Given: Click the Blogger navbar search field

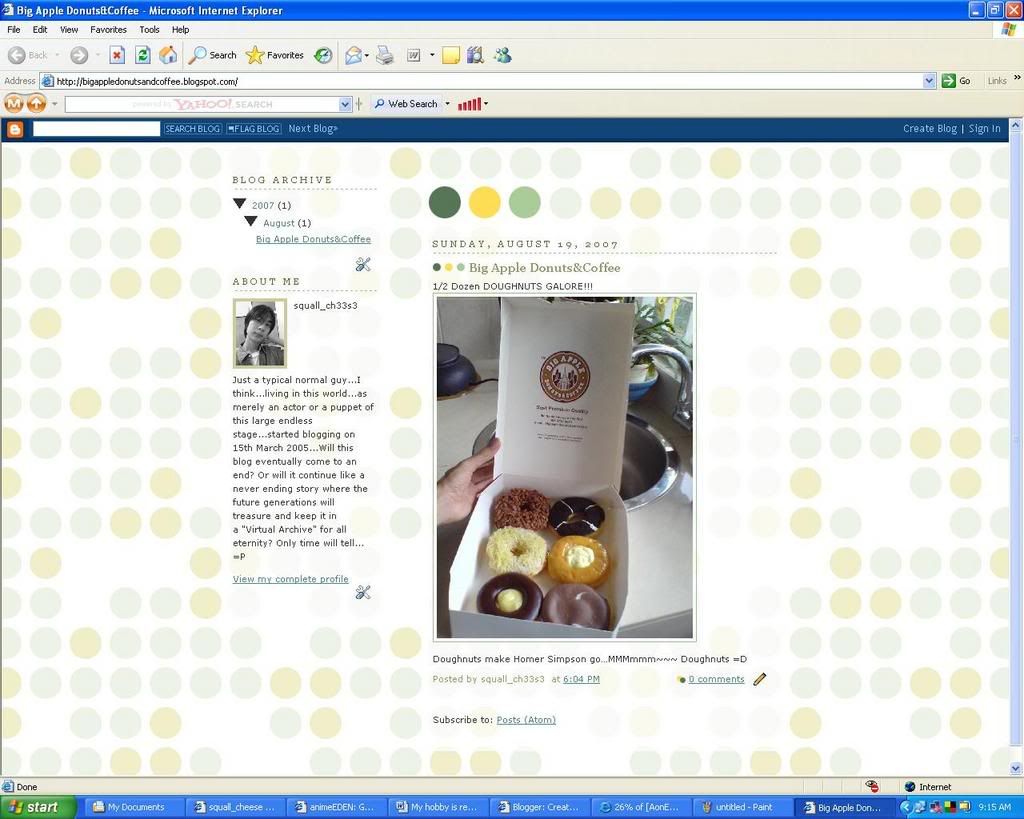Looking at the screenshot, I should (97, 129).
